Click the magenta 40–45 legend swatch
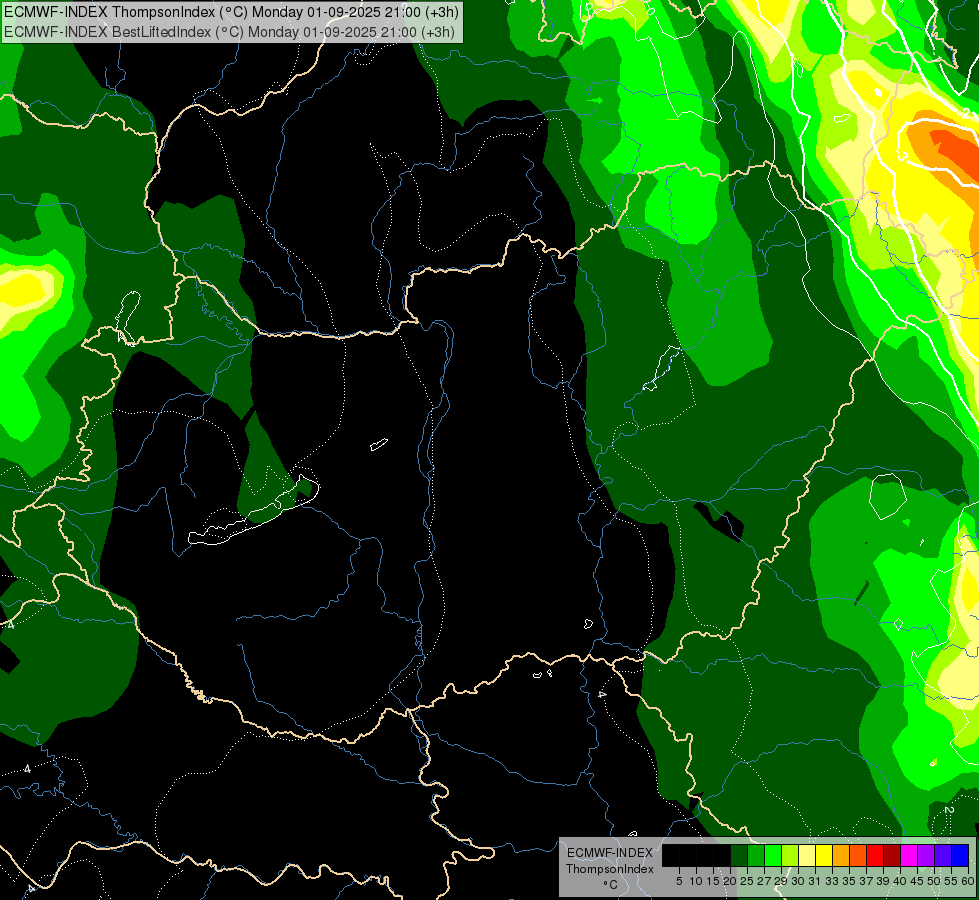 tap(909, 855)
